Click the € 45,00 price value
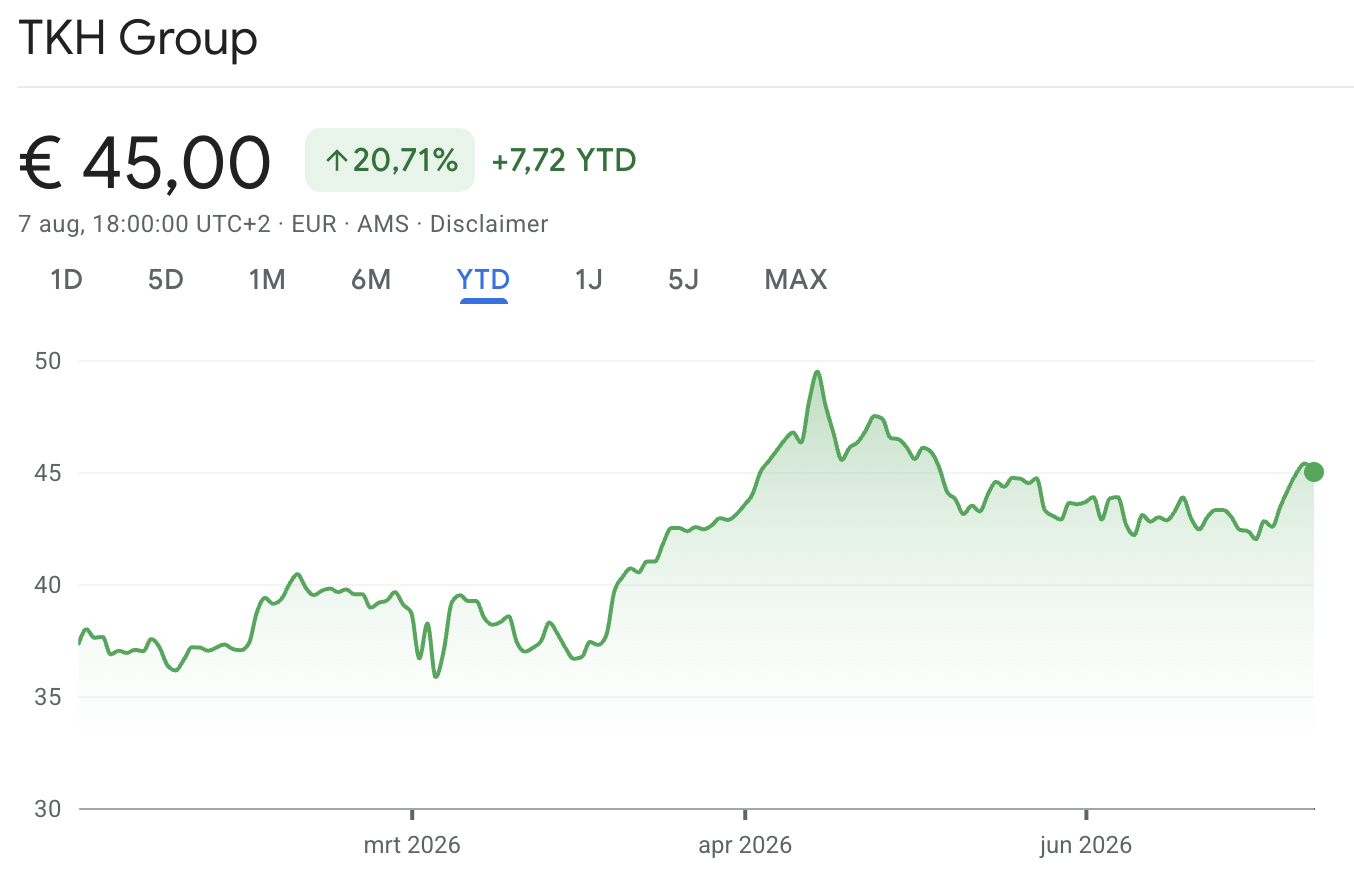 click(145, 162)
